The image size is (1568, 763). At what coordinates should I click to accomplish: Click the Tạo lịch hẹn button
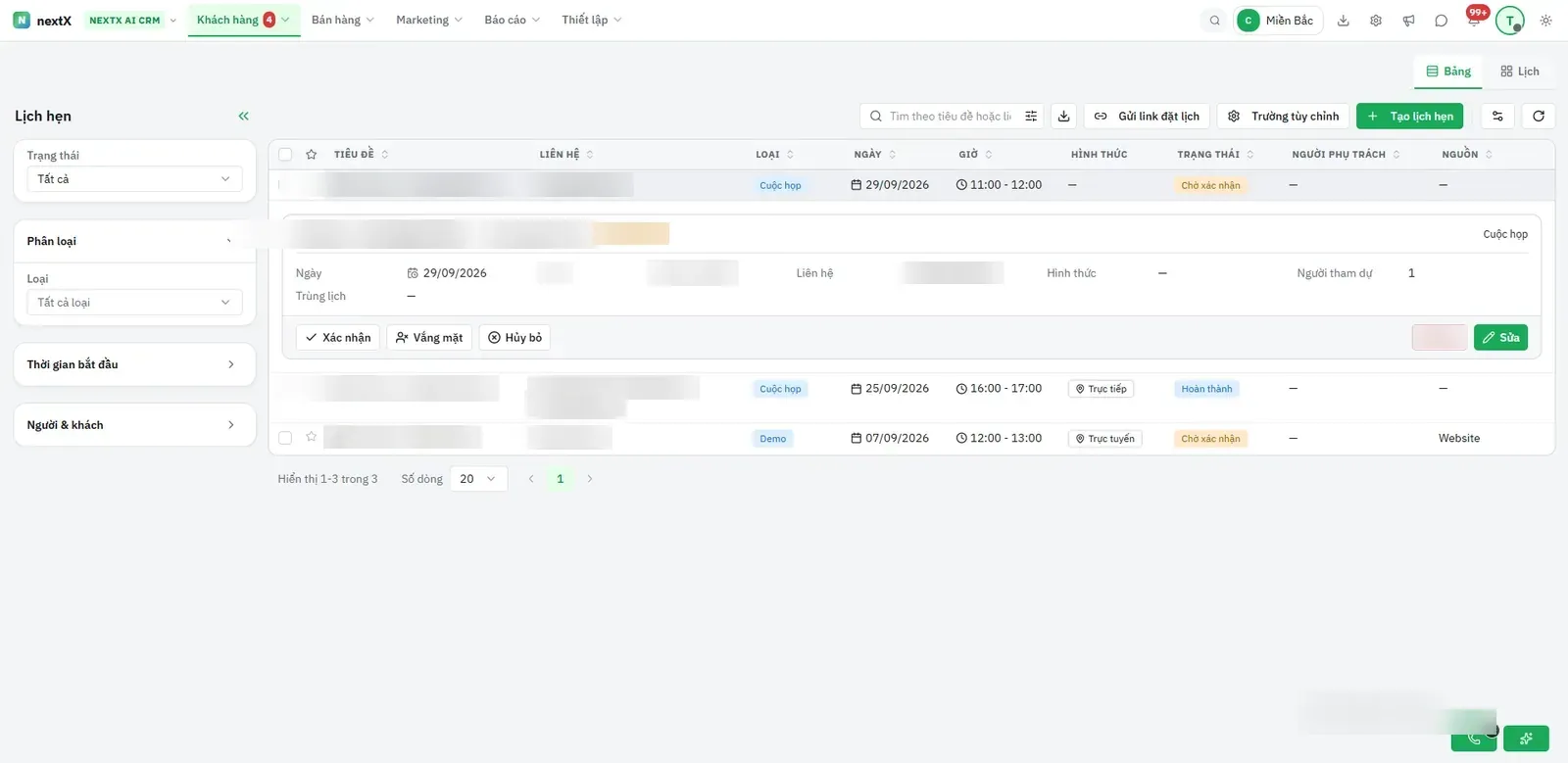click(x=1410, y=116)
